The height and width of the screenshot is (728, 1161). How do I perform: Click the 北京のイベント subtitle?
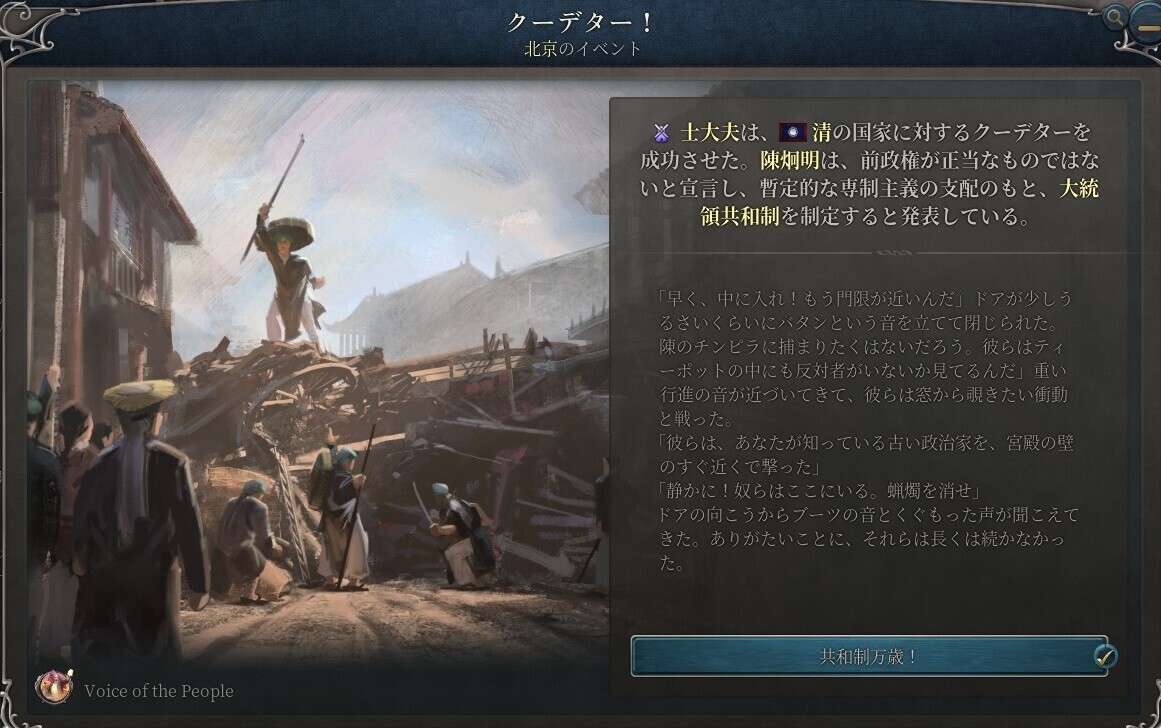click(x=582, y=50)
